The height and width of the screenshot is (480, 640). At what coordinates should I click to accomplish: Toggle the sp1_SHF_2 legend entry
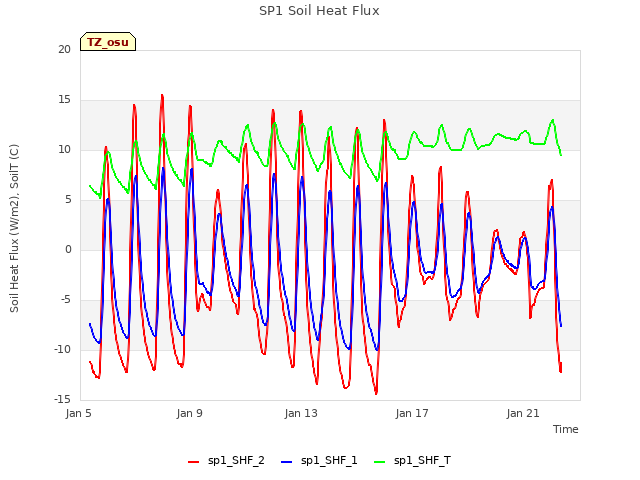(226, 461)
